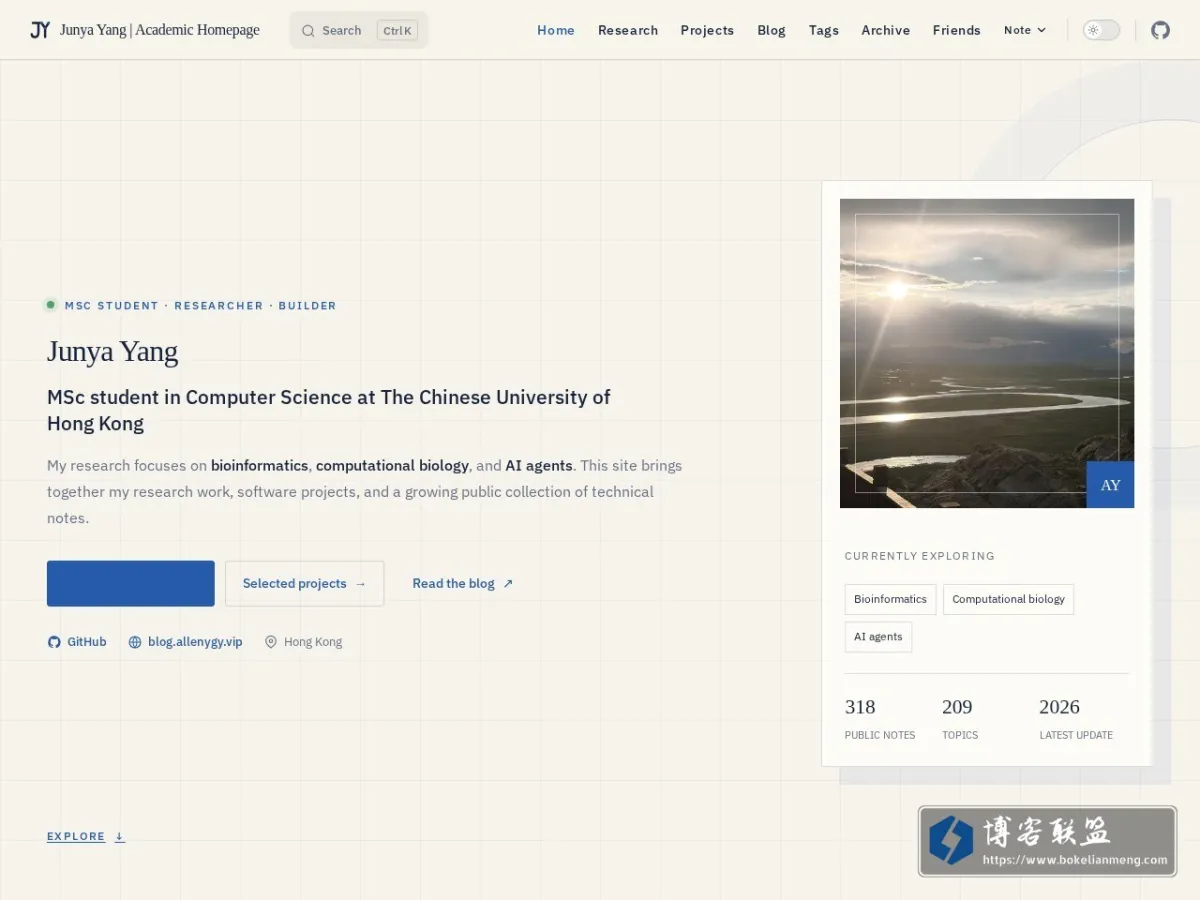Follow the Read the blog link
This screenshot has width=1200, height=900.
point(463,583)
